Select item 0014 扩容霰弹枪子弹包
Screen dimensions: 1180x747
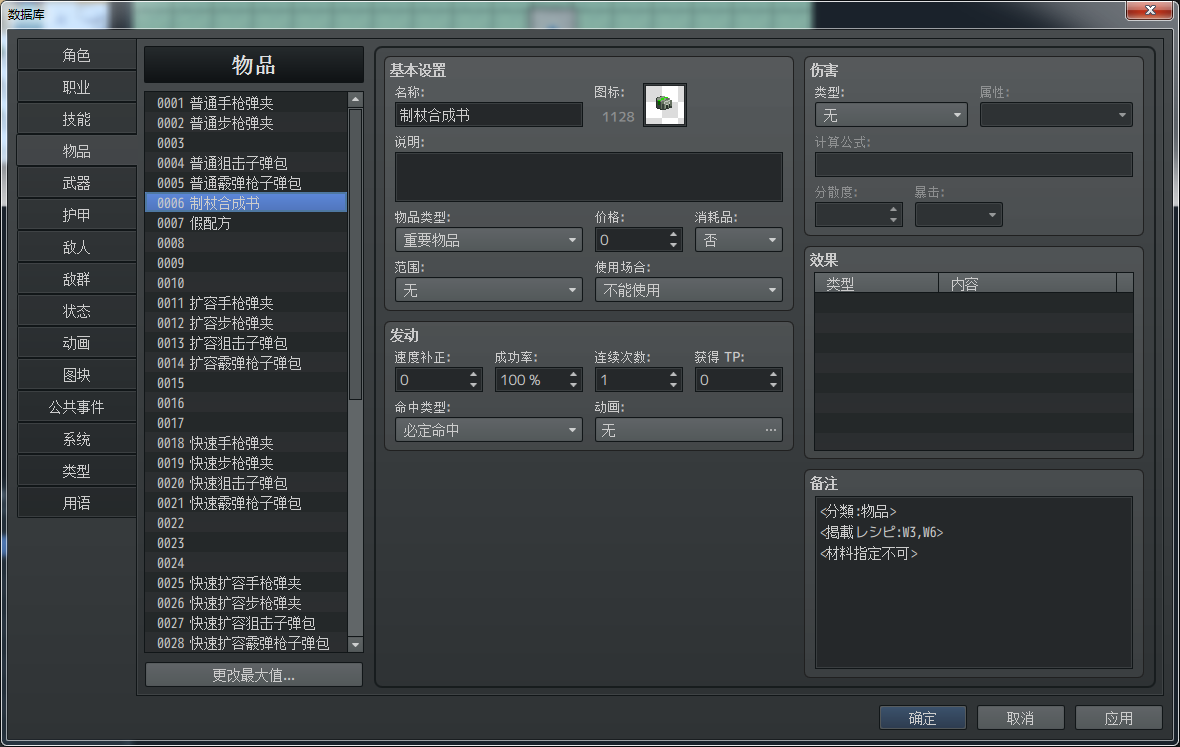pyautogui.click(x=246, y=363)
